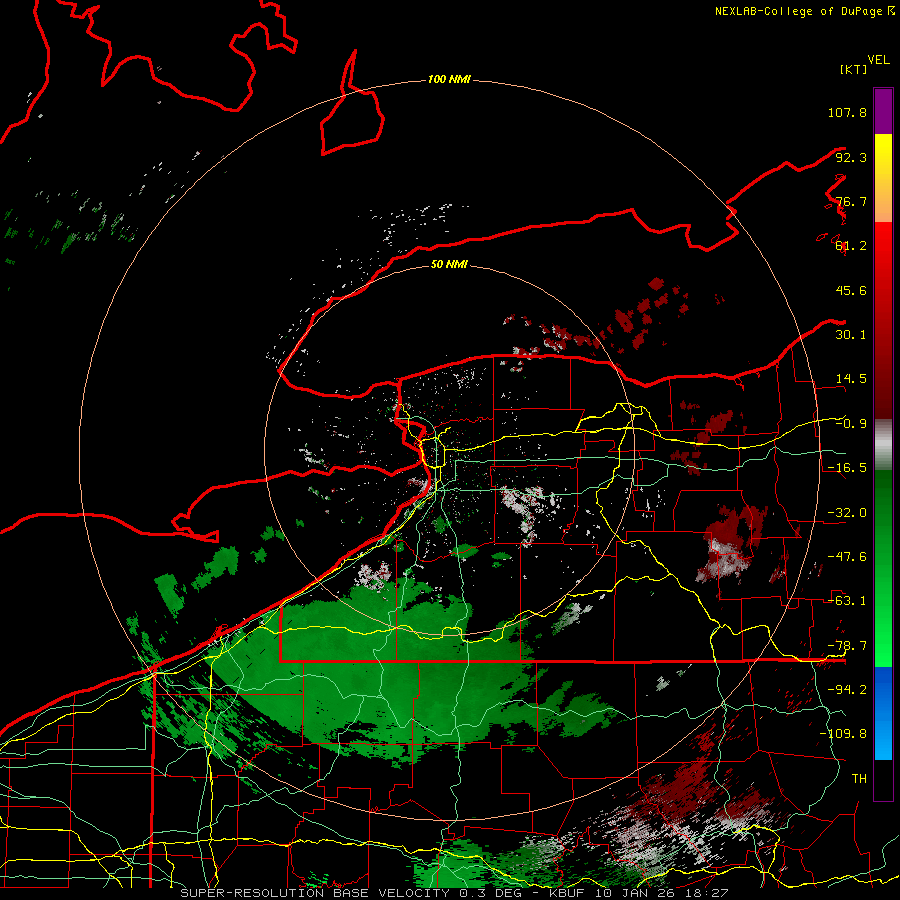This screenshot has width=900, height=900.
Task: Click the -47.6 velocity scale value
Action: click(847, 557)
